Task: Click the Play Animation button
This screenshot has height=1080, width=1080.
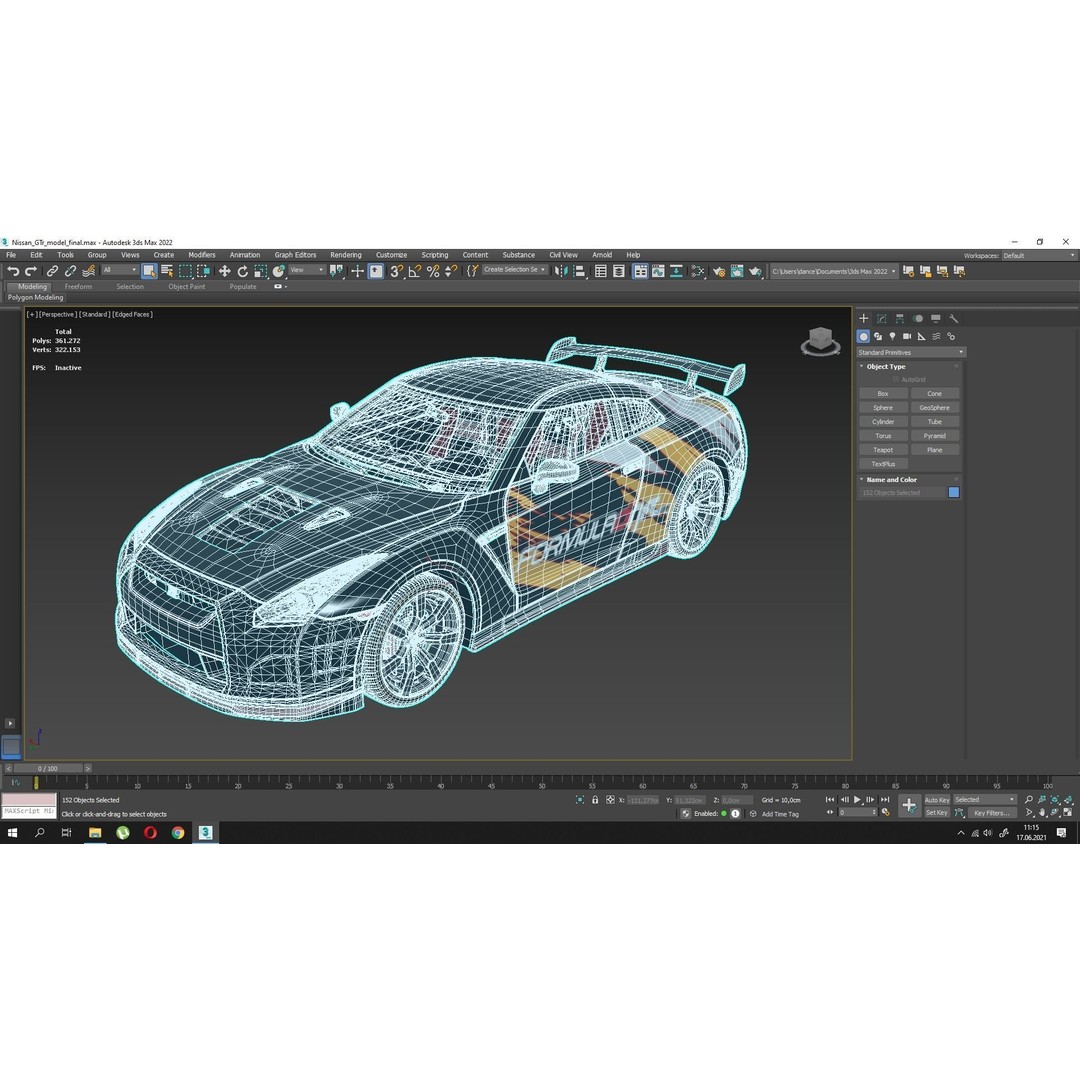Action: pyautogui.click(x=858, y=800)
